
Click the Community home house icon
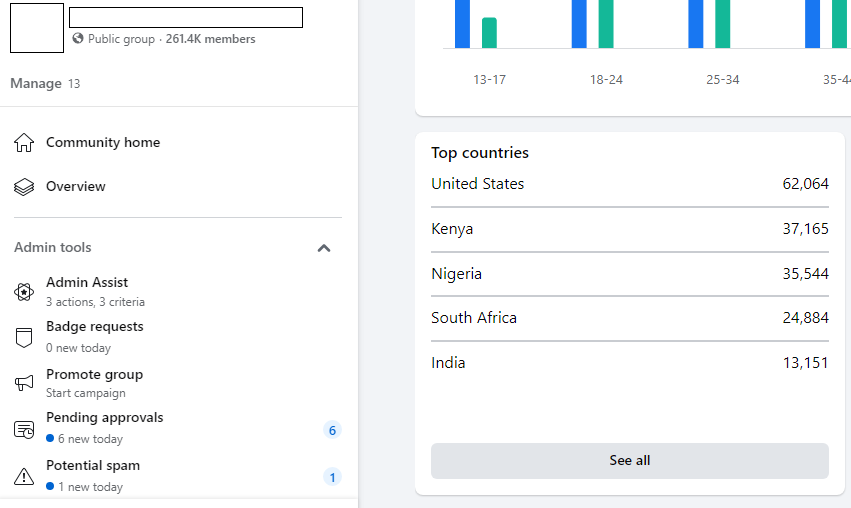[24, 143]
